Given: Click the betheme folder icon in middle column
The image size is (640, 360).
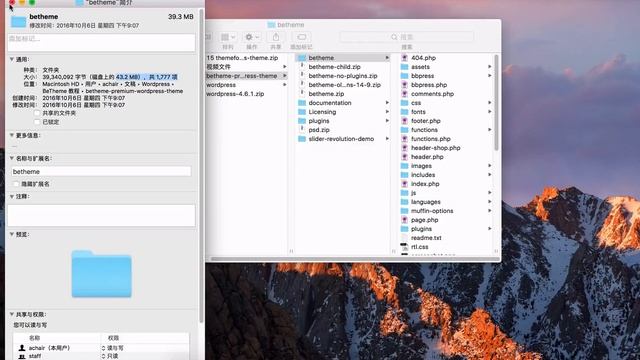Looking at the screenshot, I should coord(302,58).
